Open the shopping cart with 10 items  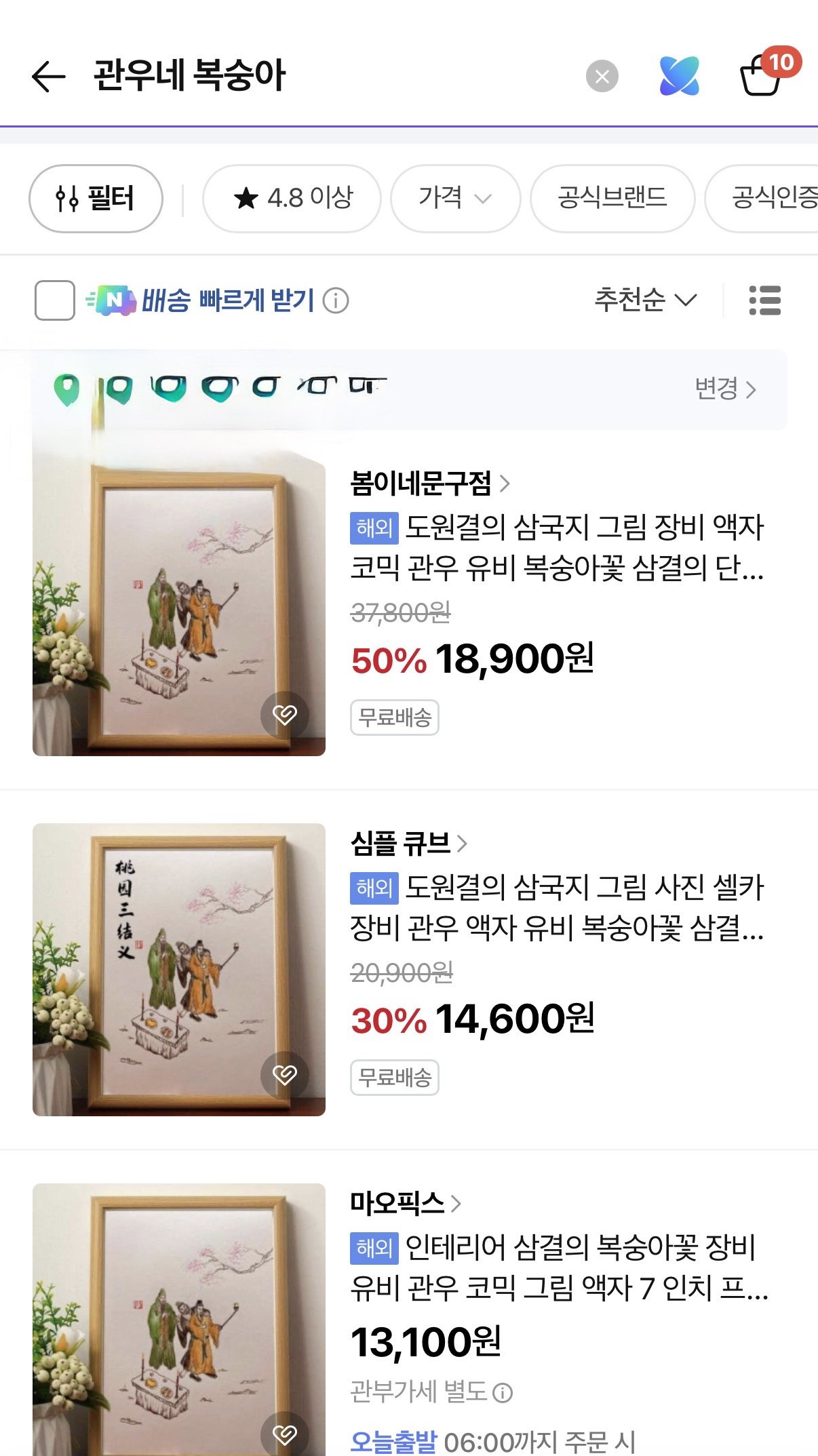[769, 72]
